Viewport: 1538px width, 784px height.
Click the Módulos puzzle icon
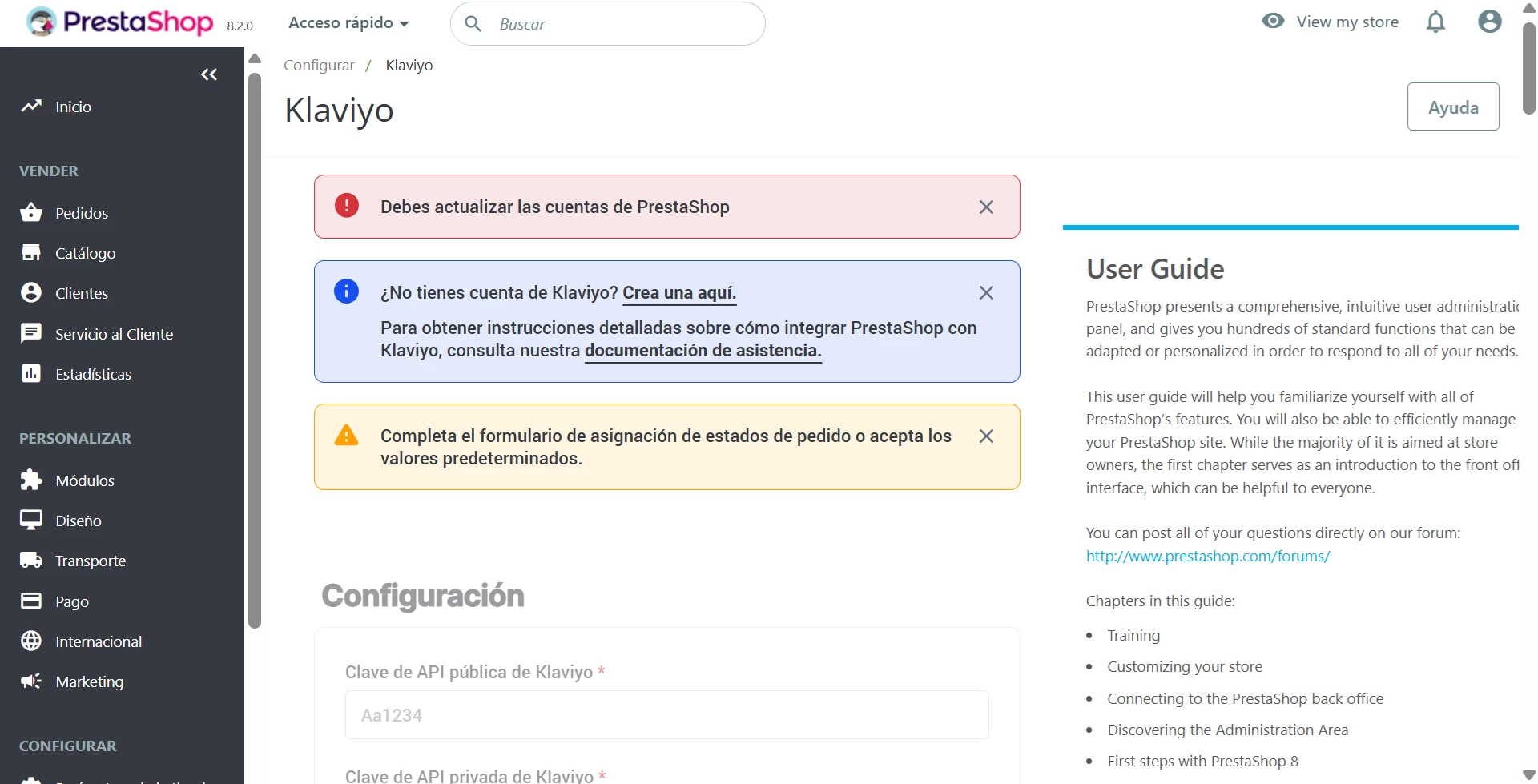tap(31, 480)
